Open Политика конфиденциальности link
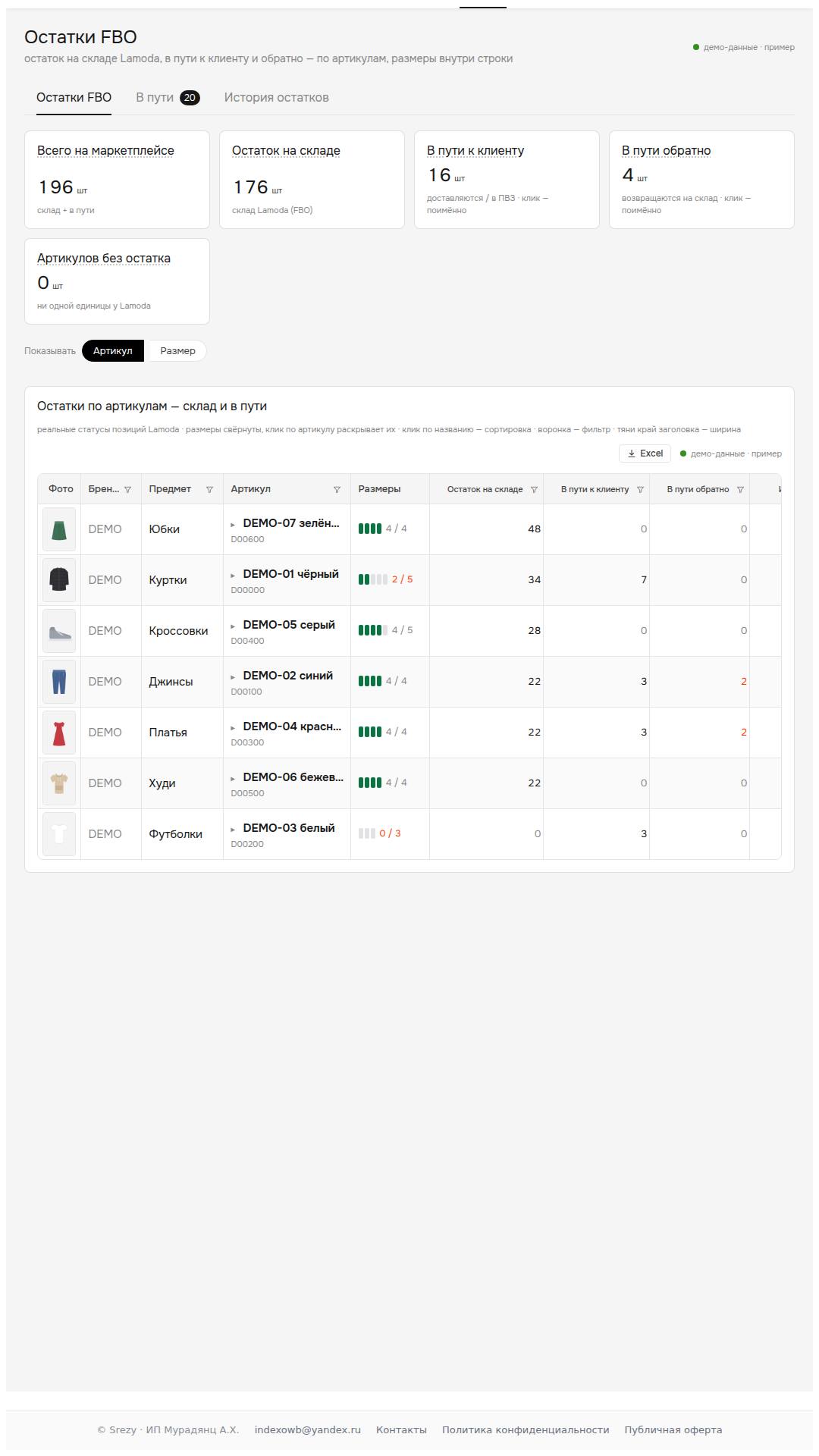 526,1429
